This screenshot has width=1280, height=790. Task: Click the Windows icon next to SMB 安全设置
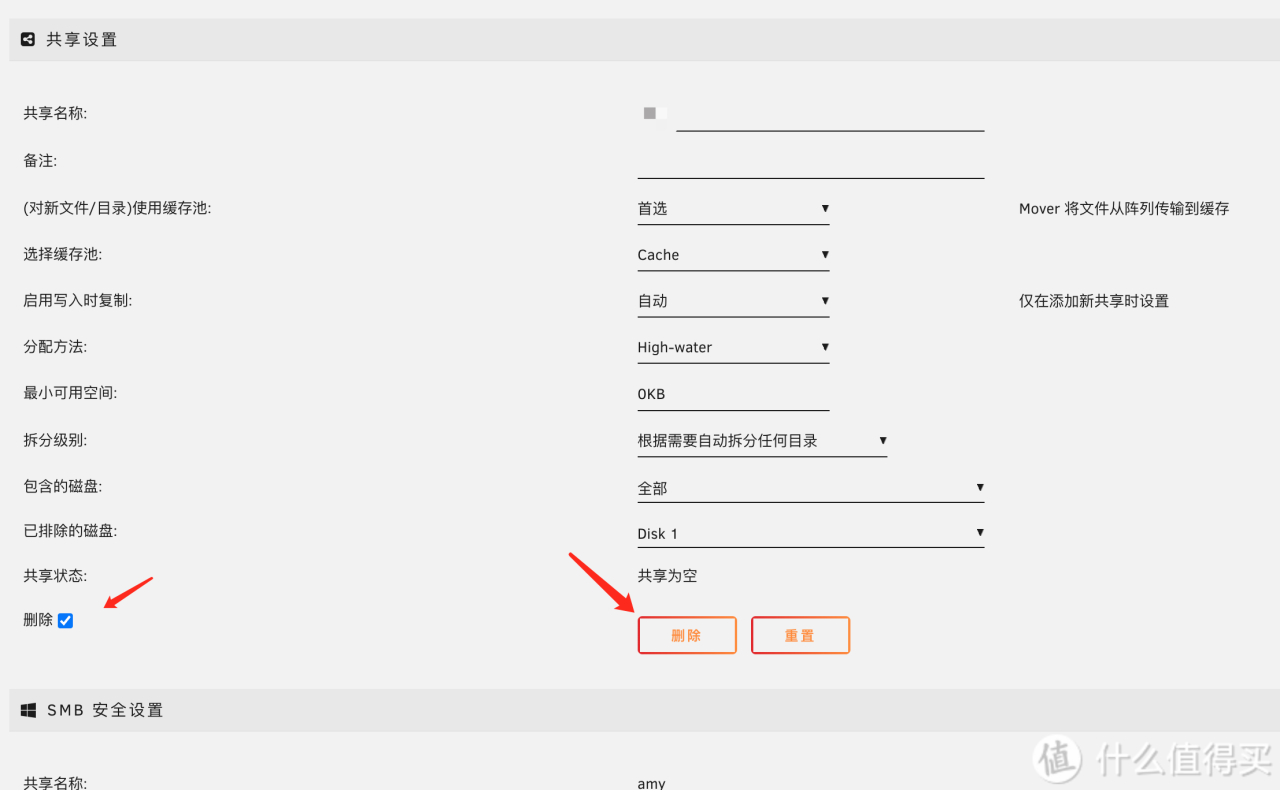point(27,710)
